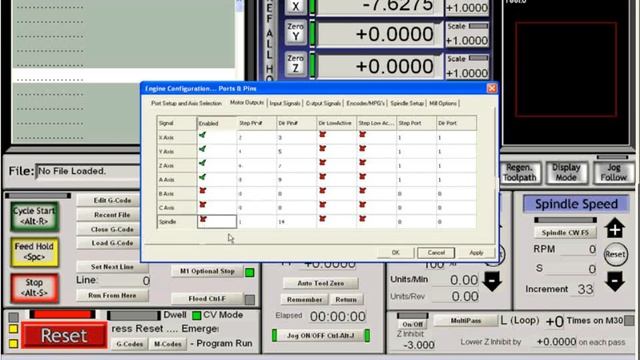Open the Mill Options tab
The image size is (640, 360).
coord(443,103)
